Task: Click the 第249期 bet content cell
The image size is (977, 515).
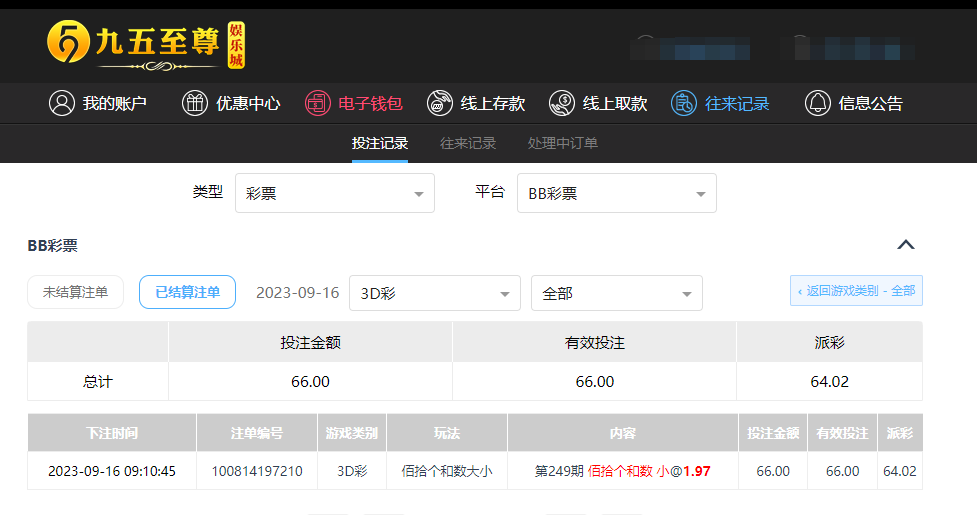Action: 622,471
